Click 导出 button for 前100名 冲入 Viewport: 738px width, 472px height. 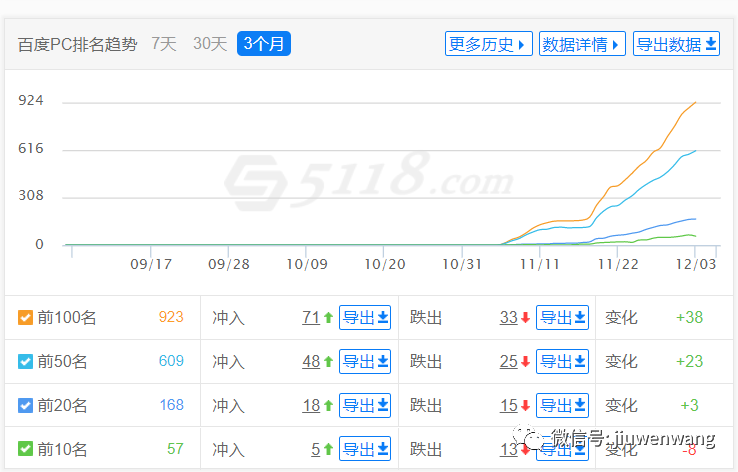(365, 318)
